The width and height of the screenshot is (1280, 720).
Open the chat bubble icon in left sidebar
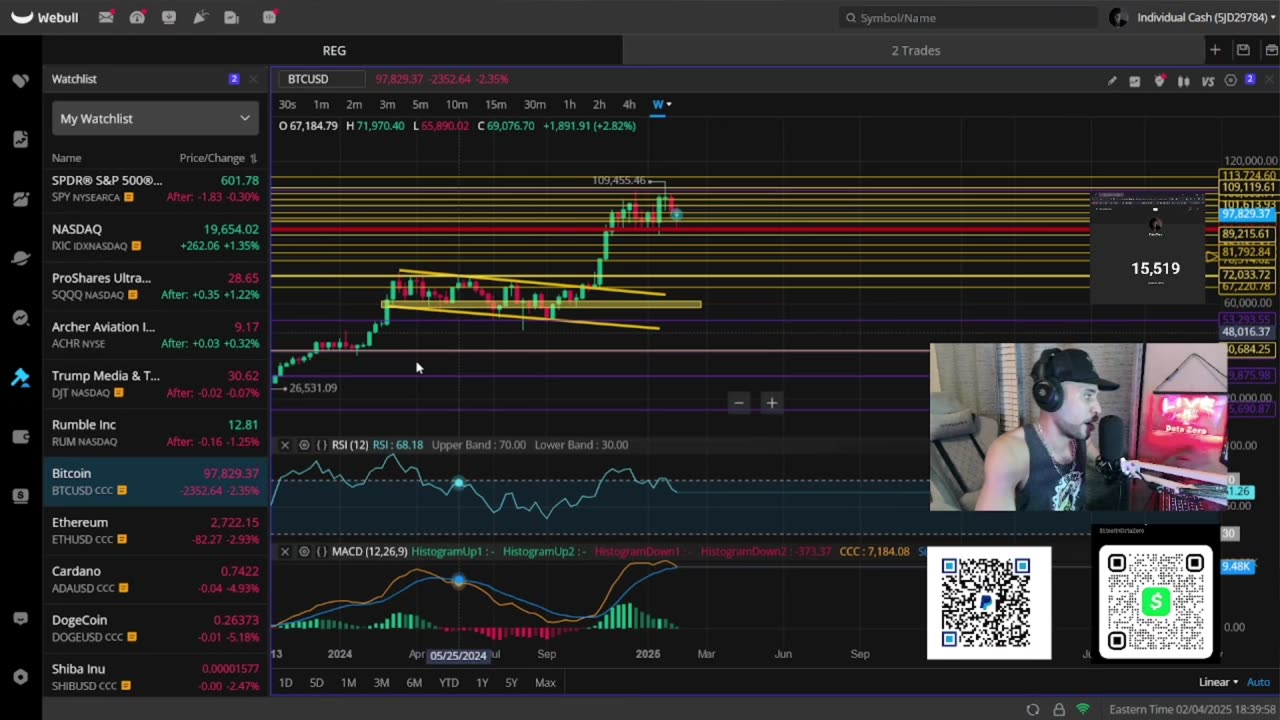[20, 618]
